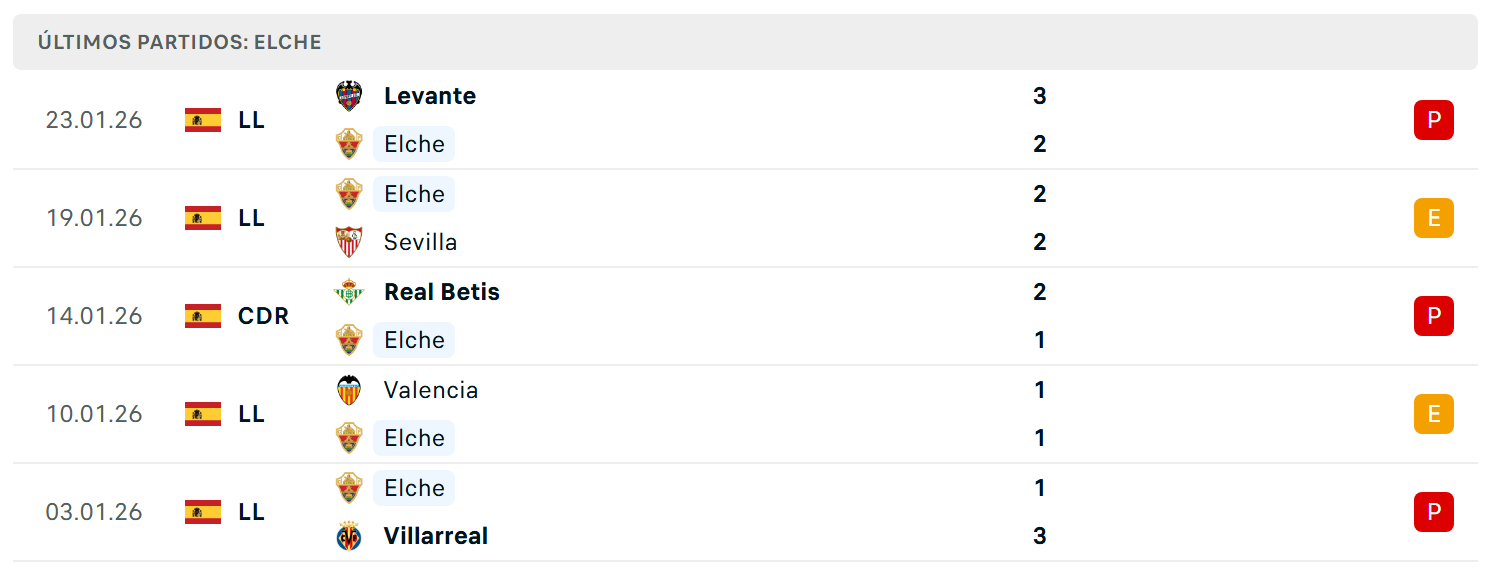Select LL label on 19.01.26 row

tap(252, 218)
